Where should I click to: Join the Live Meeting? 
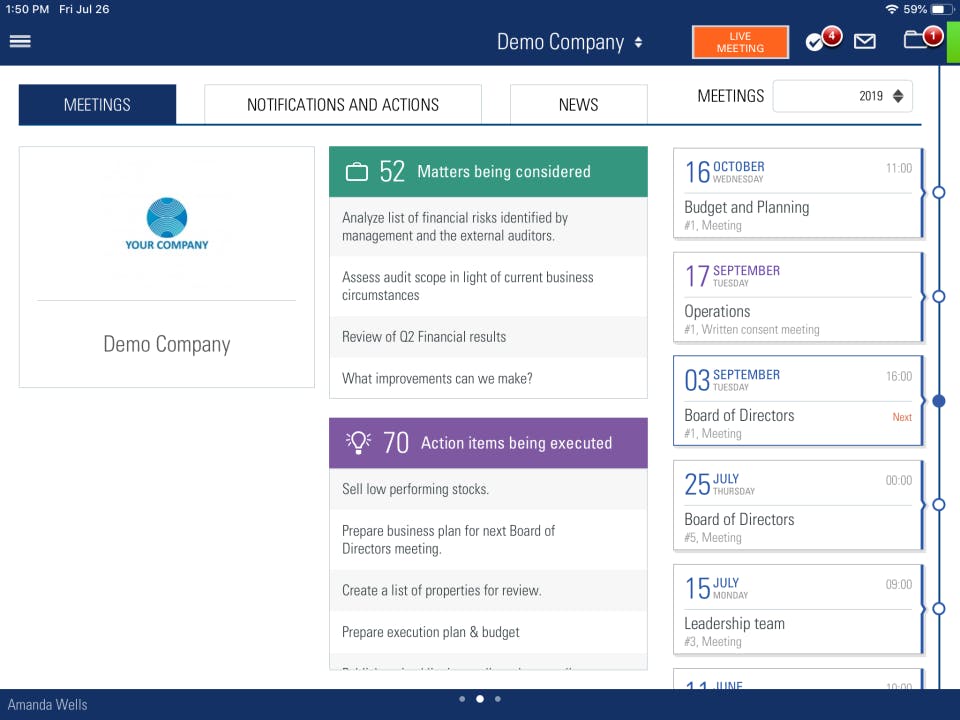pyautogui.click(x=740, y=42)
